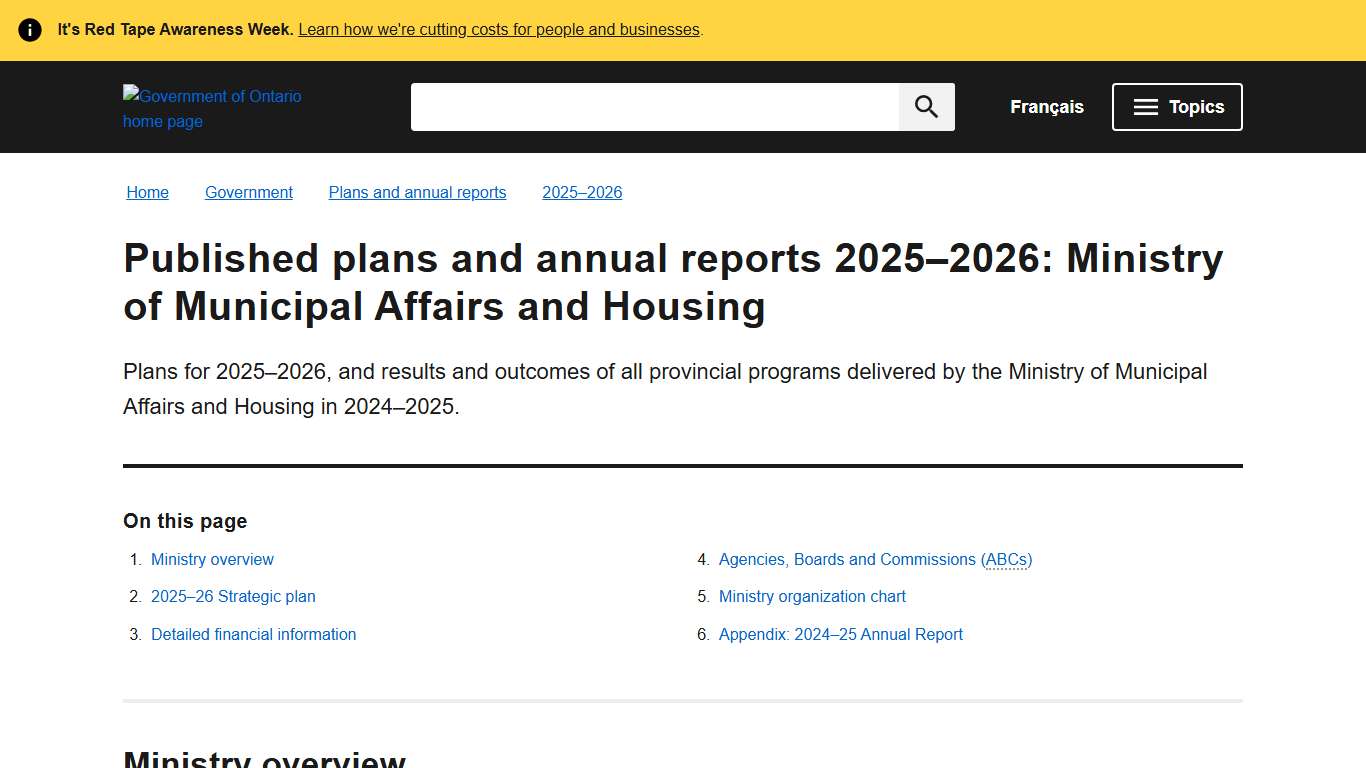Click inside the search input field
The width and height of the screenshot is (1366, 768).
point(650,106)
